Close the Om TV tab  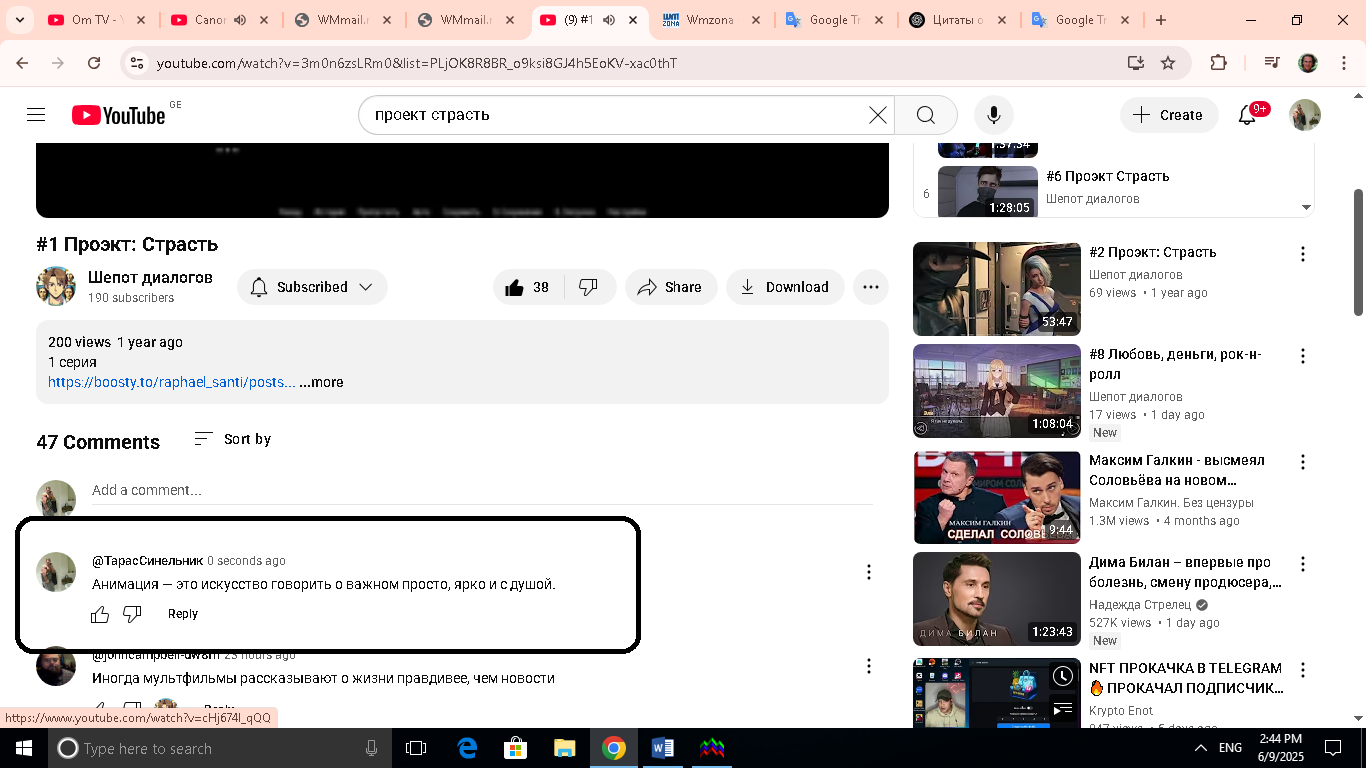pos(140,20)
